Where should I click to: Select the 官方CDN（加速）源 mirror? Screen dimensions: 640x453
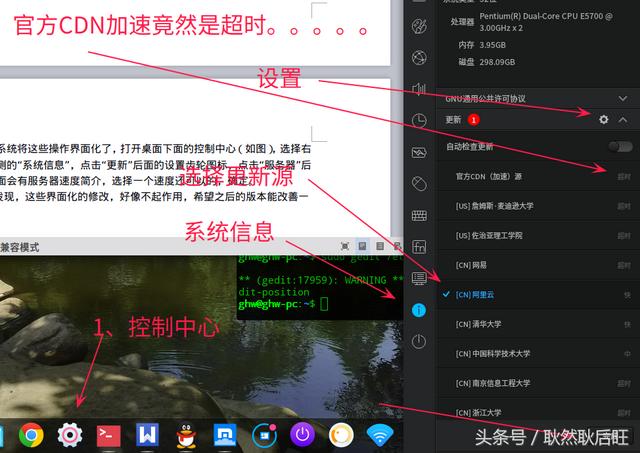click(x=538, y=176)
